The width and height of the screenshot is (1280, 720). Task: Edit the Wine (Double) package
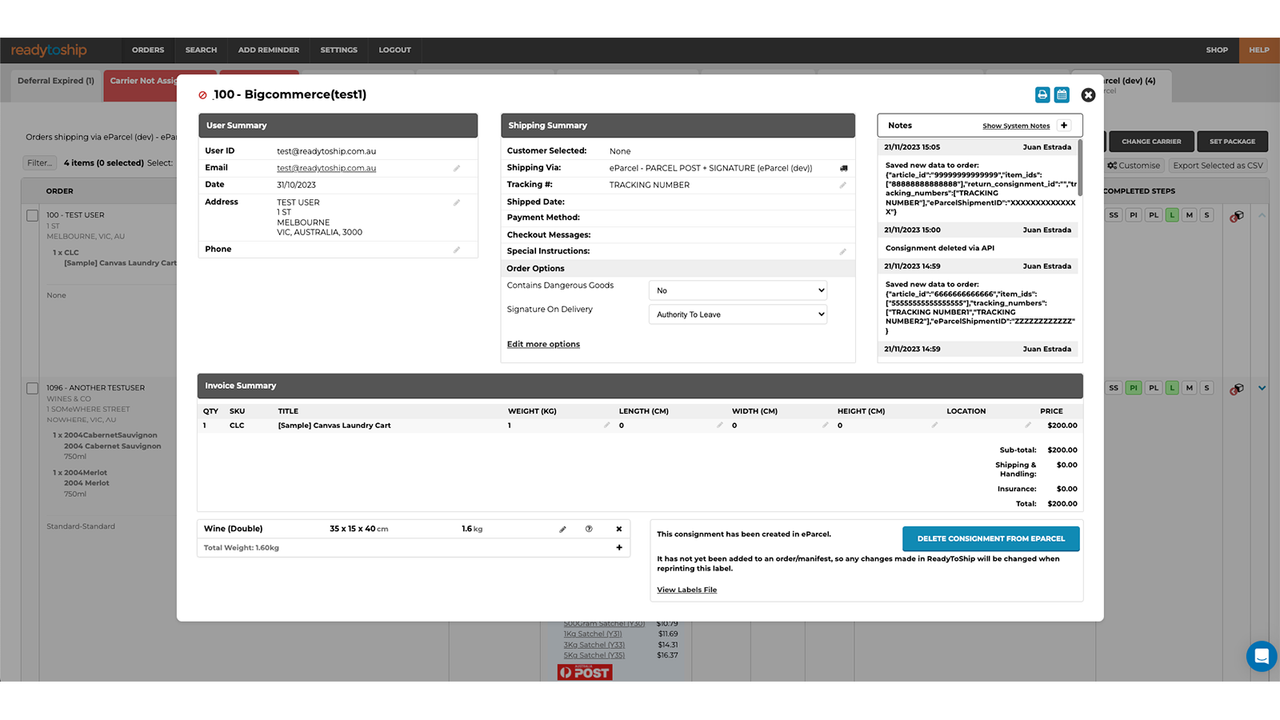(562, 529)
